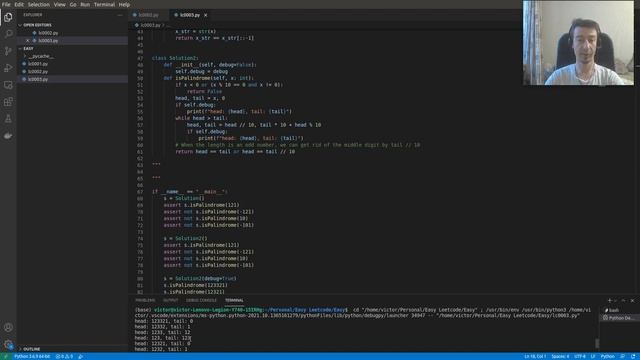The height and width of the screenshot is (360, 640).
Task: Click the Python language mode indicator
Action: [x=607, y=356]
